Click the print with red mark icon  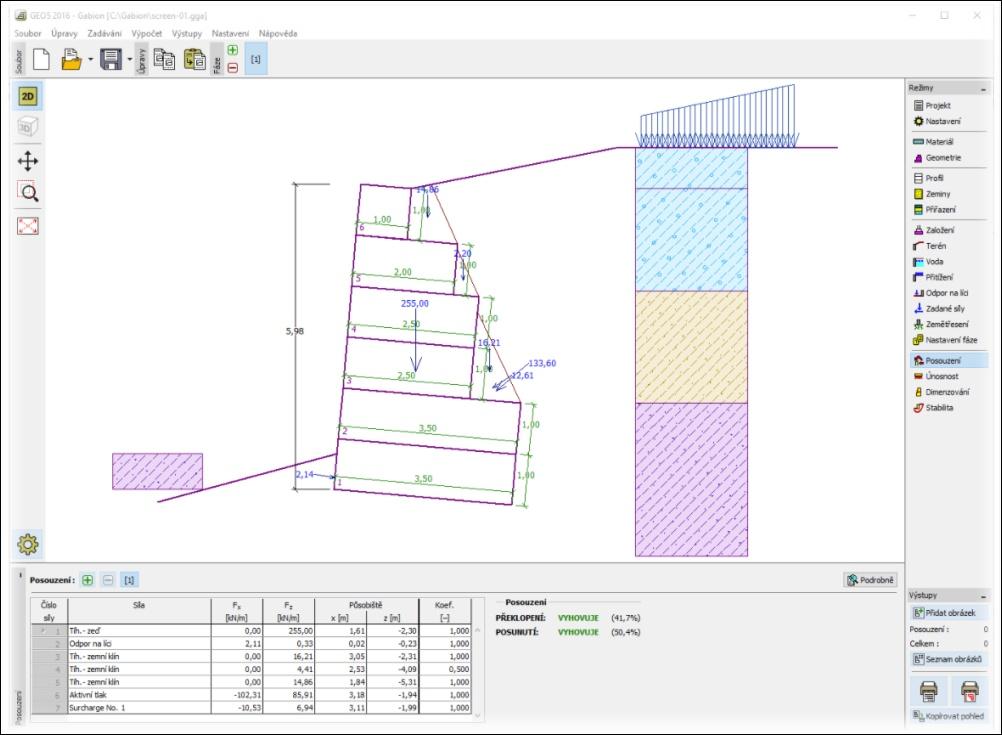coord(969,691)
